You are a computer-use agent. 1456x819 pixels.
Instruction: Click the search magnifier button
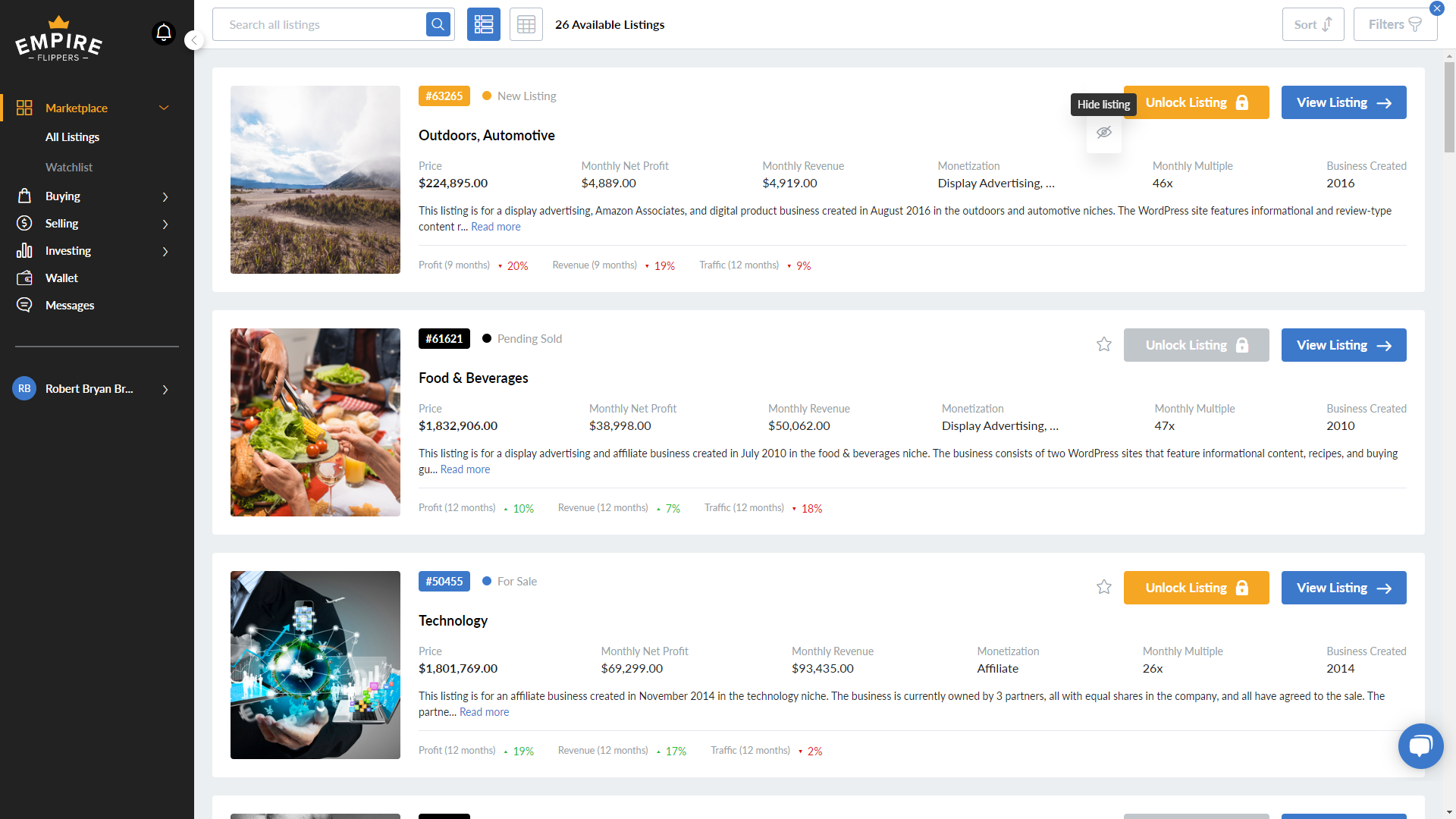click(x=438, y=24)
